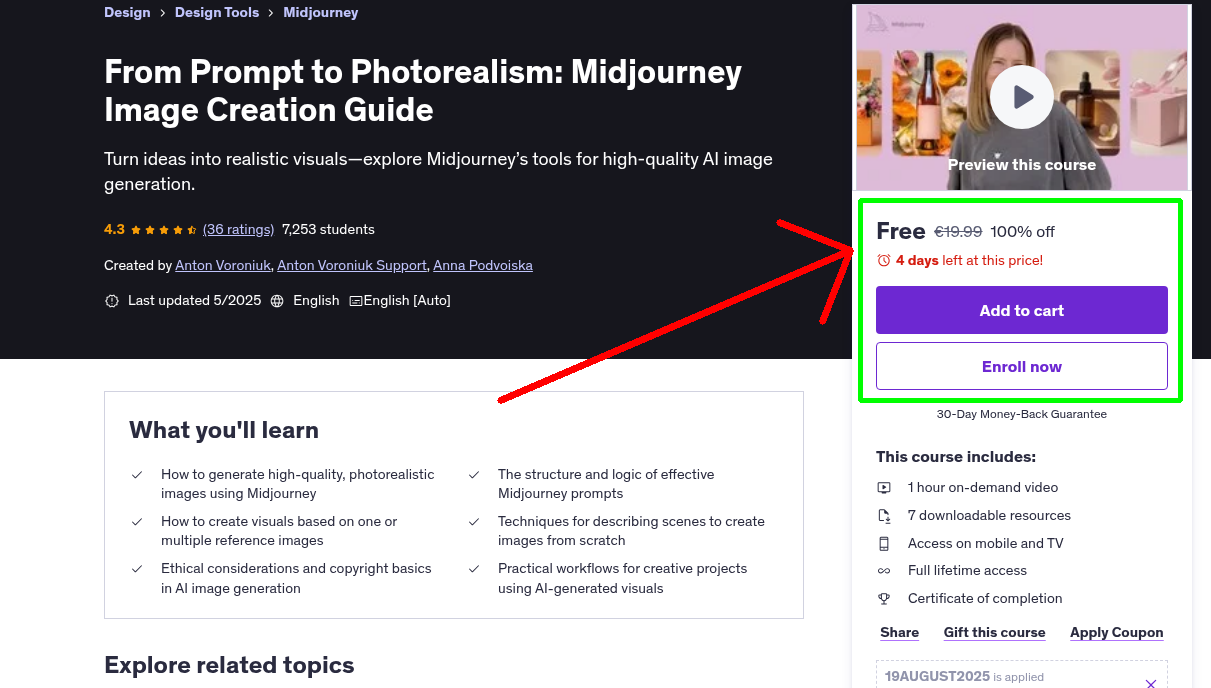Click the course title heading
This screenshot has height=688, width=1211.
coord(423,90)
